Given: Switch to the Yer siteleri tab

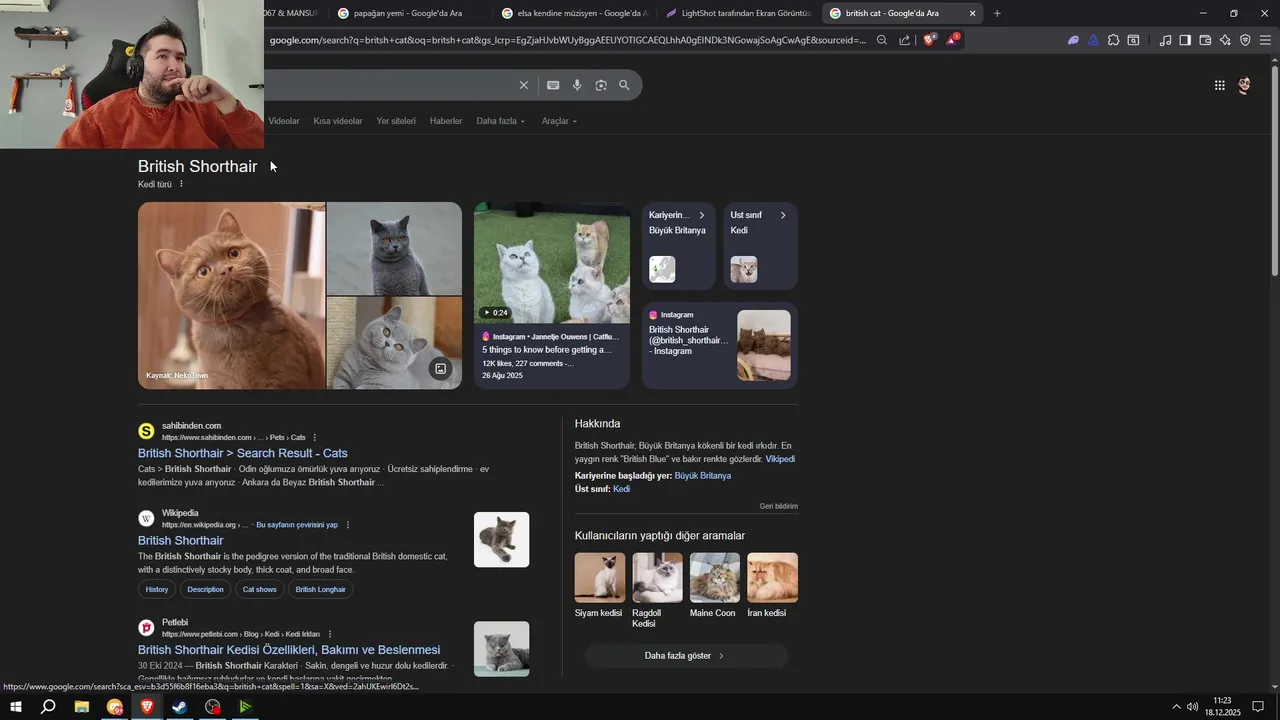Looking at the screenshot, I should pos(396,121).
